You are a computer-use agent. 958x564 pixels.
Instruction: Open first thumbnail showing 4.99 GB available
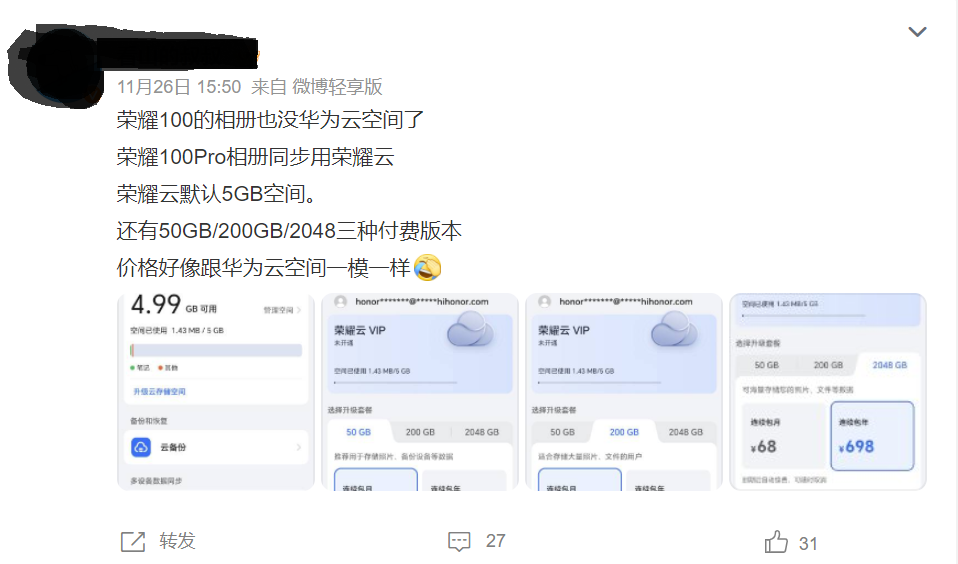tap(216, 392)
